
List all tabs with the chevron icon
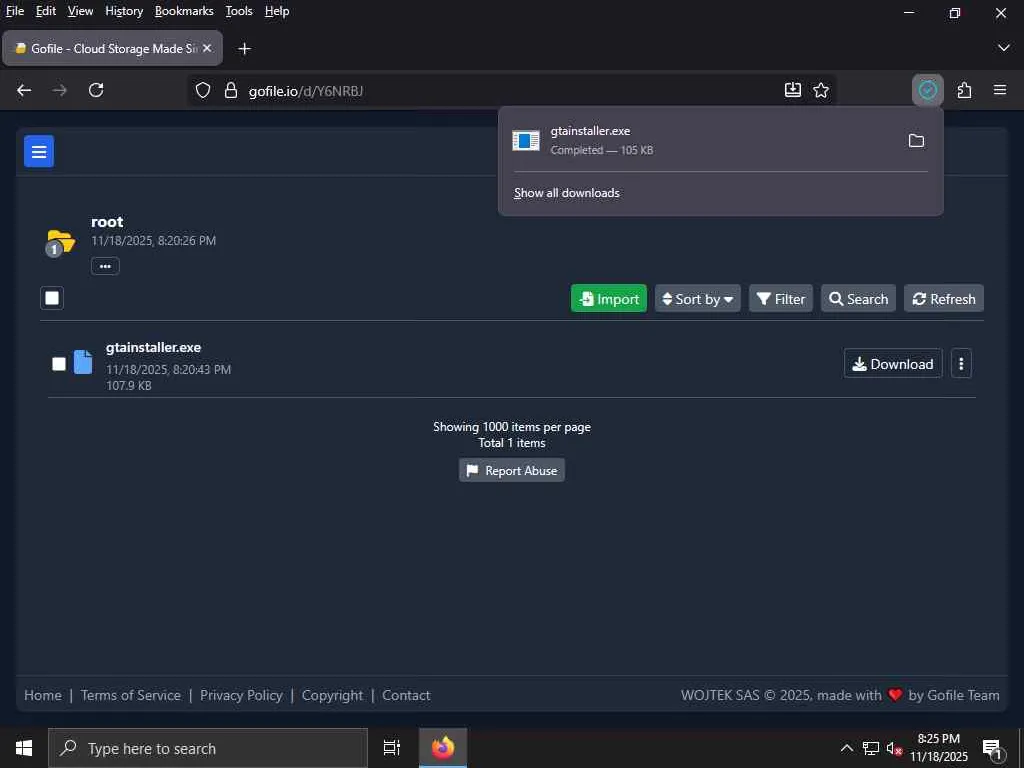tap(1004, 48)
